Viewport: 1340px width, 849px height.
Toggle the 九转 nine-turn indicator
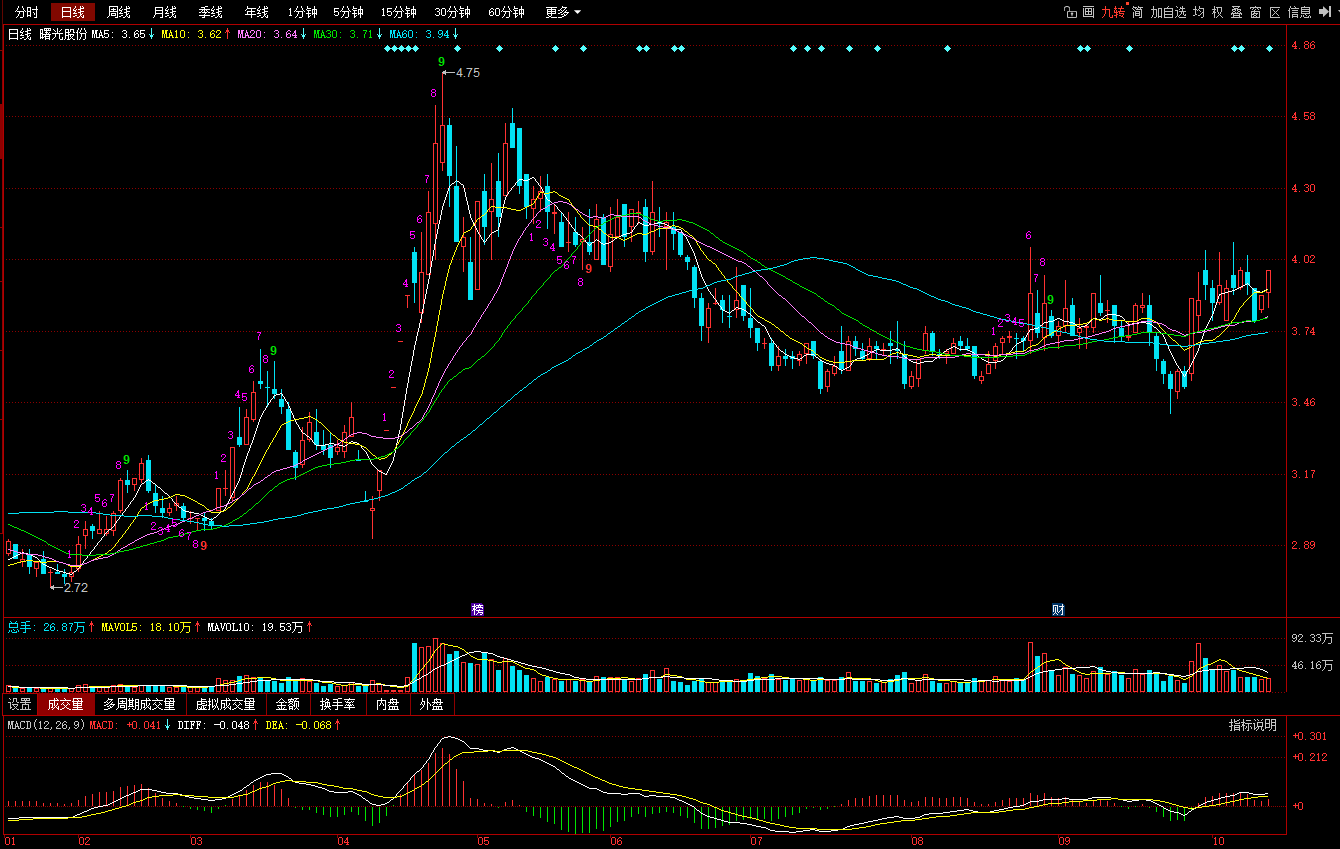tap(1112, 12)
